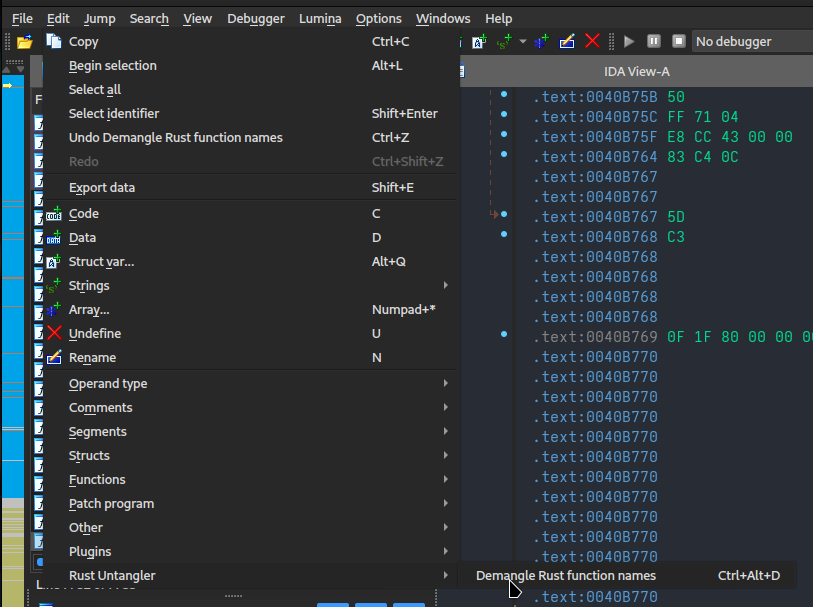
Task: Click the Data icon in the menu
Action: coord(54,237)
